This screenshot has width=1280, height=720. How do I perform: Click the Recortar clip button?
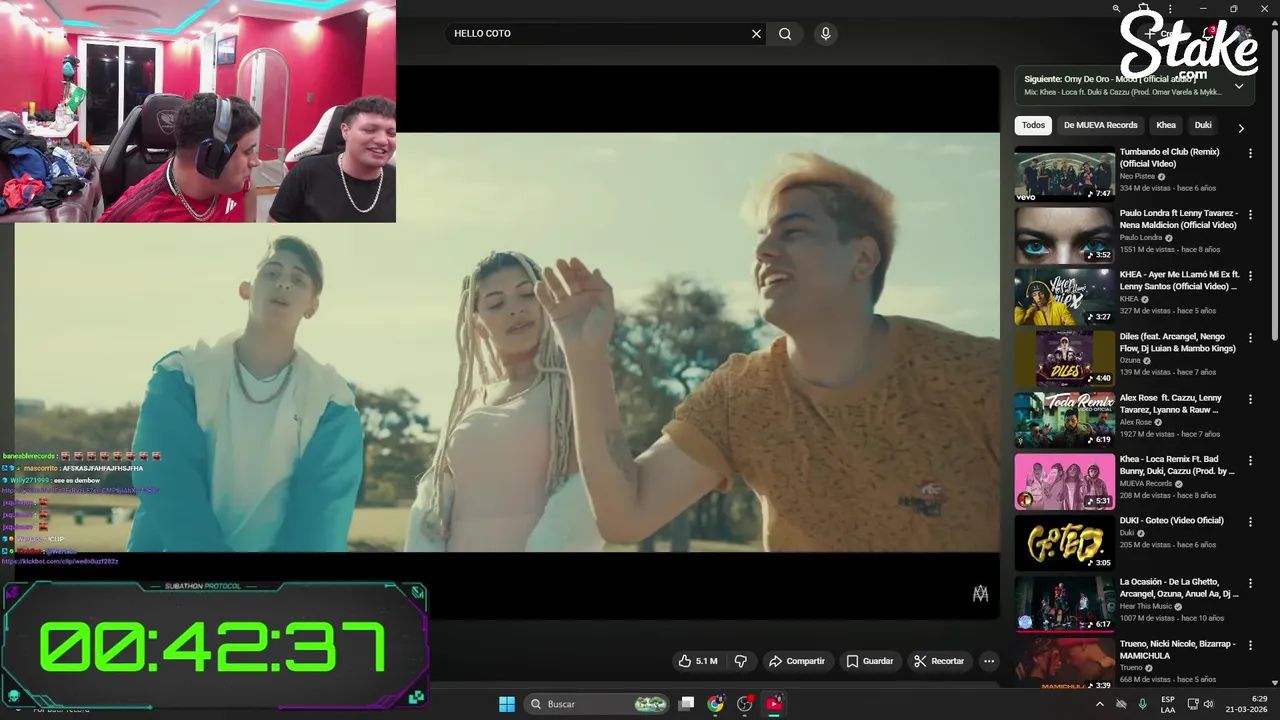pyautogui.click(x=939, y=661)
